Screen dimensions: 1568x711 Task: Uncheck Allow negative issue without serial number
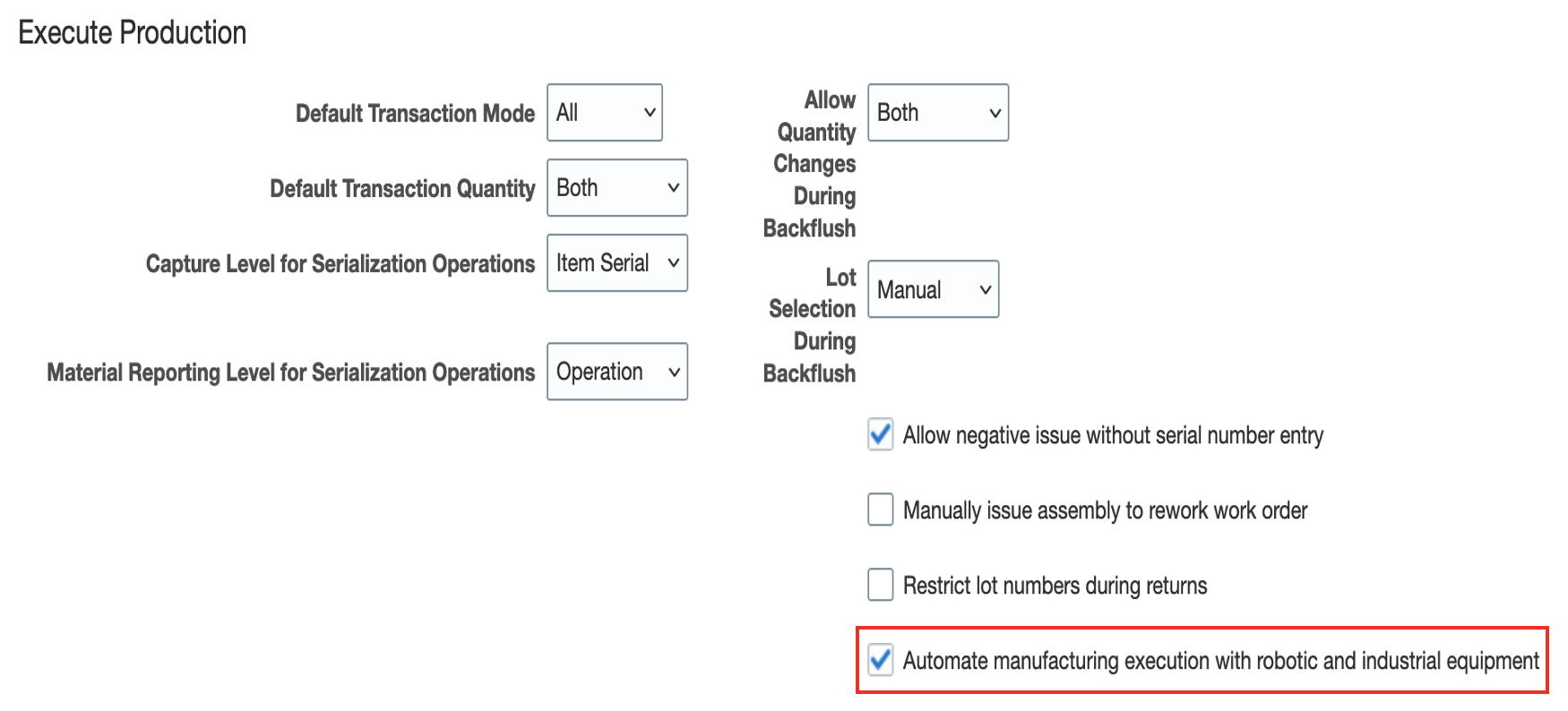coord(881,435)
